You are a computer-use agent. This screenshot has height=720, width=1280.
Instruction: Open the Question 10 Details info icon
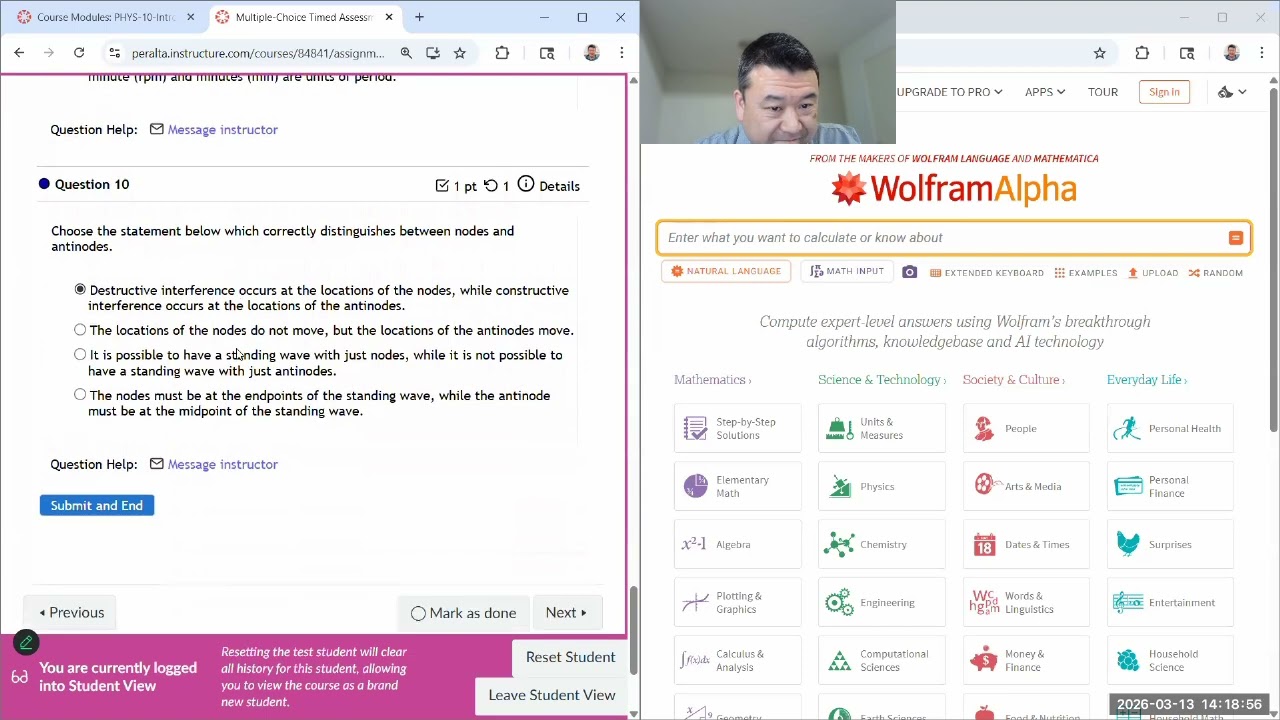(526, 185)
